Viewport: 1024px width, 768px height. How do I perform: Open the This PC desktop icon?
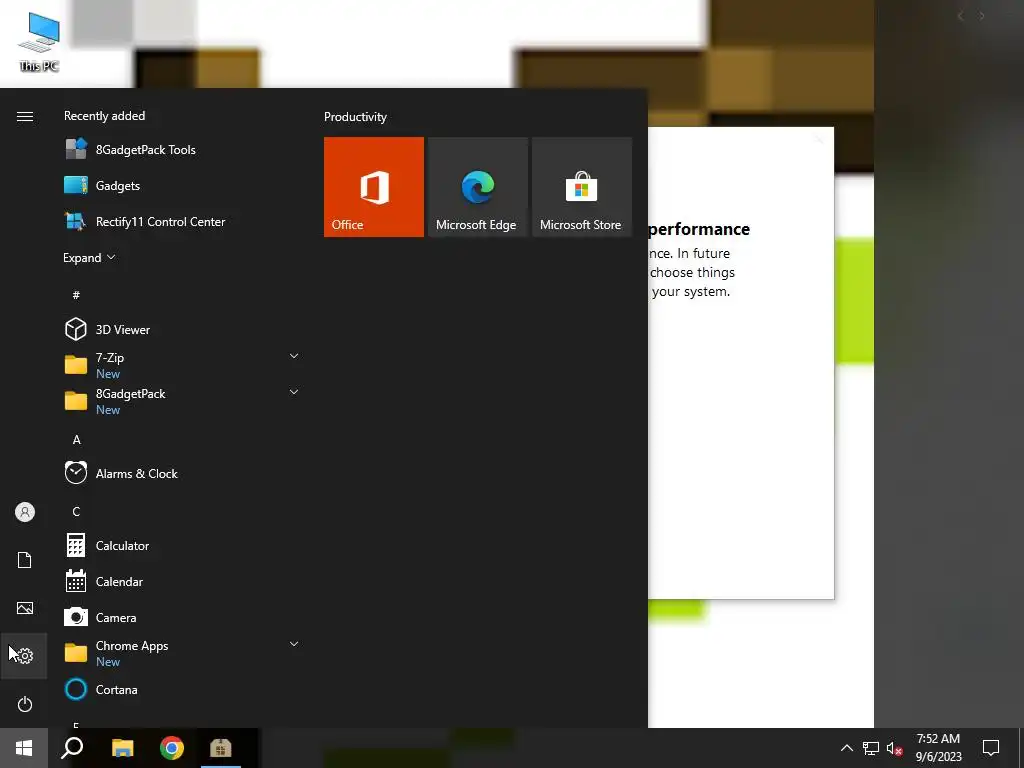[x=39, y=42]
